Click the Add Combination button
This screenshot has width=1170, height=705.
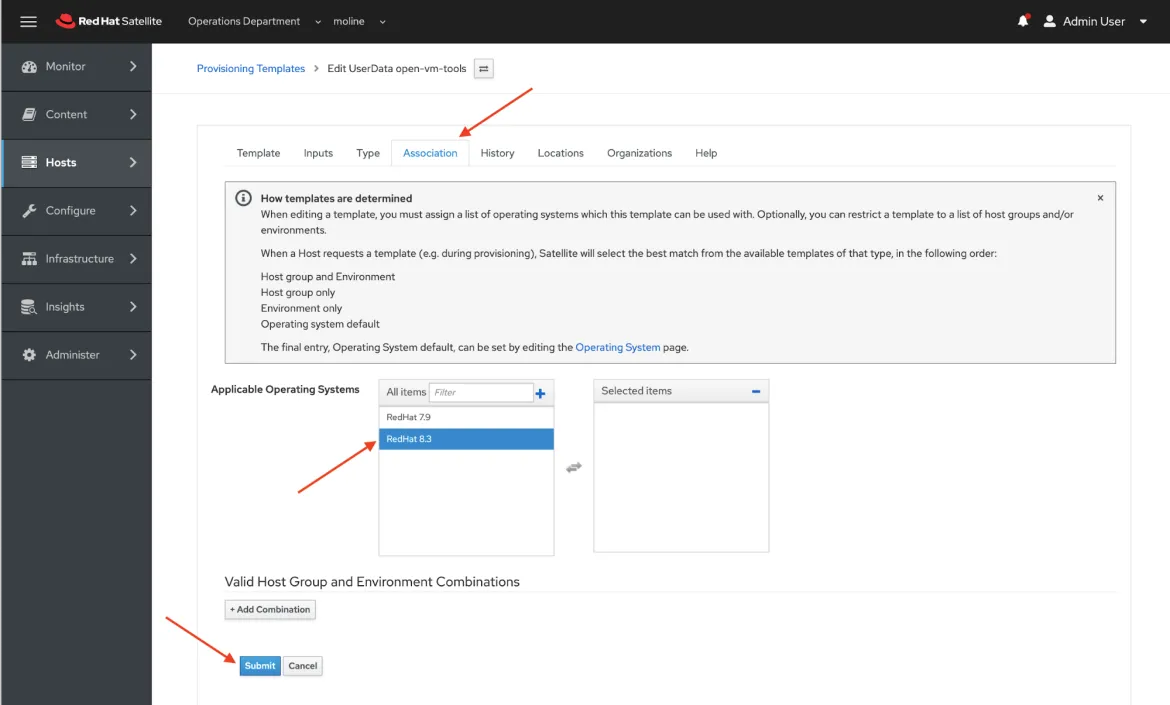270,609
